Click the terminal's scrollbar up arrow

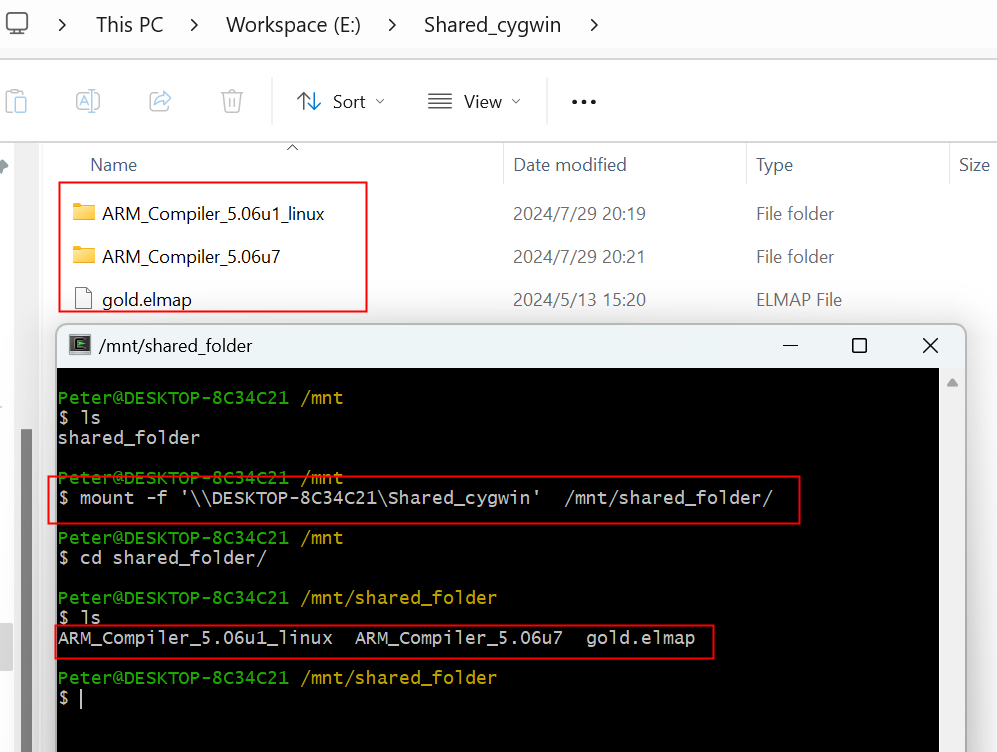click(x=952, y=383)
